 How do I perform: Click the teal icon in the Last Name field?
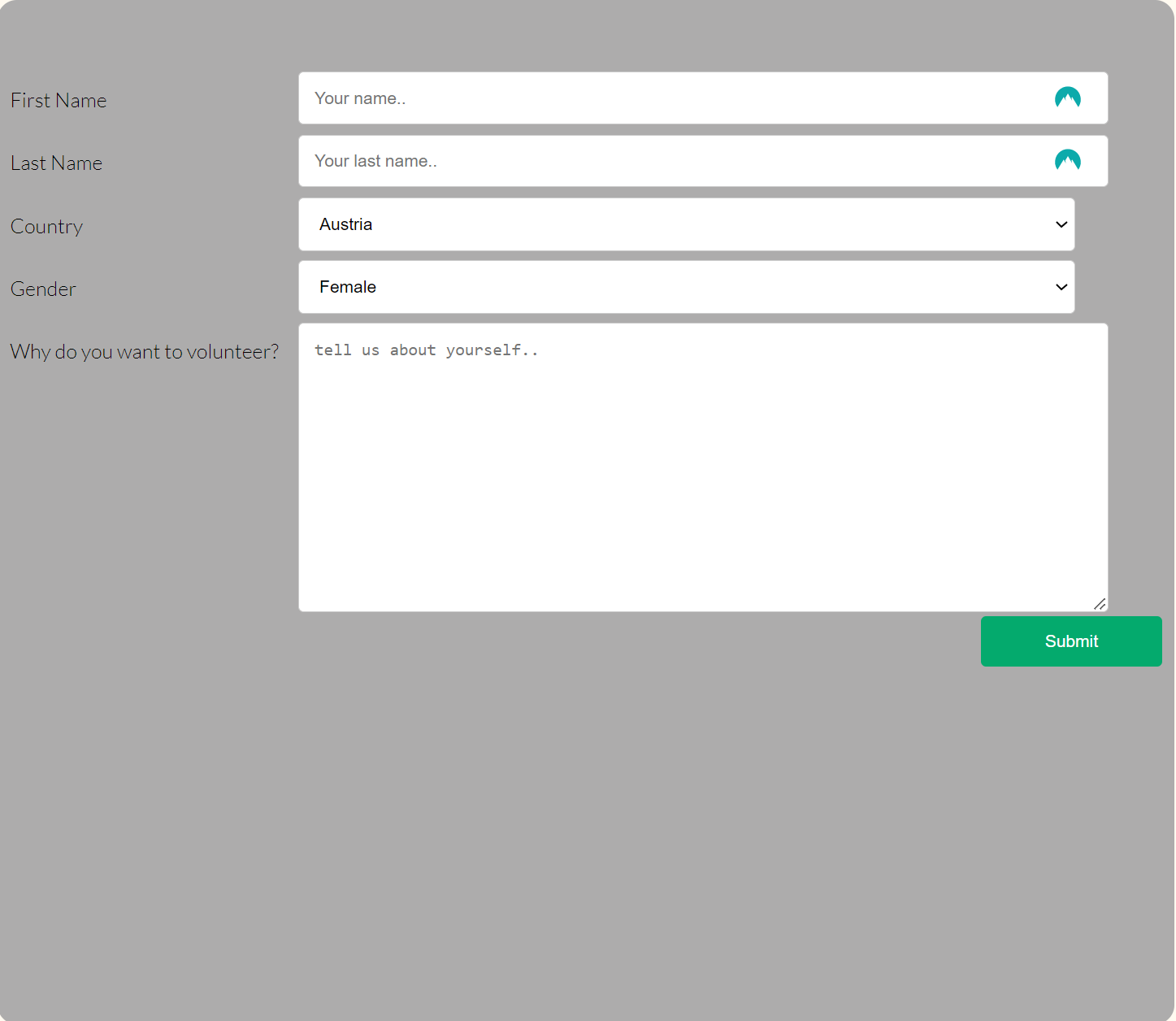(1068, 160)
